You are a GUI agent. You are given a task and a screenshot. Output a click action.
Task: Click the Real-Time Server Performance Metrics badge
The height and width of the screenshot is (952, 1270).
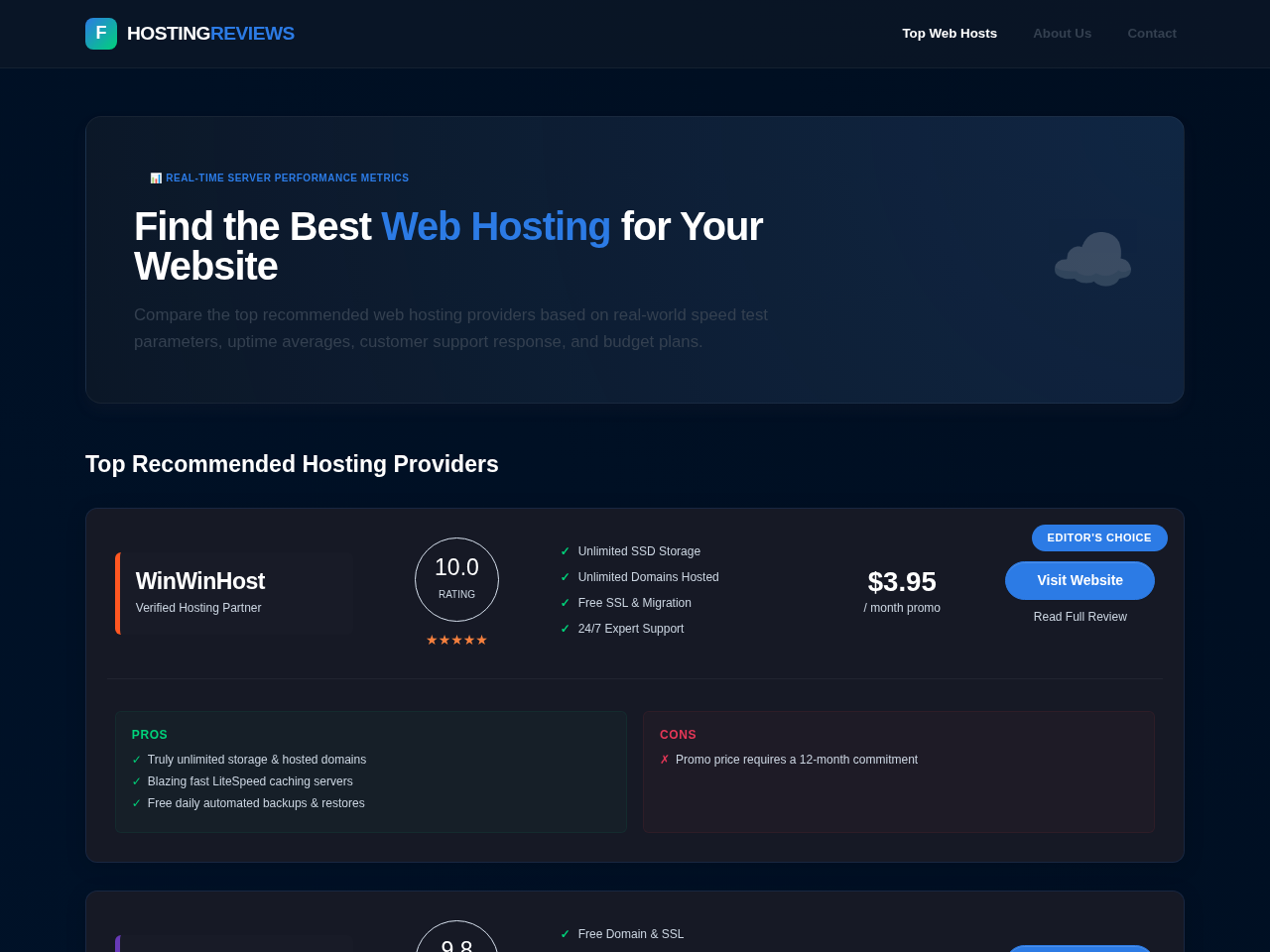tap(279, 178)
